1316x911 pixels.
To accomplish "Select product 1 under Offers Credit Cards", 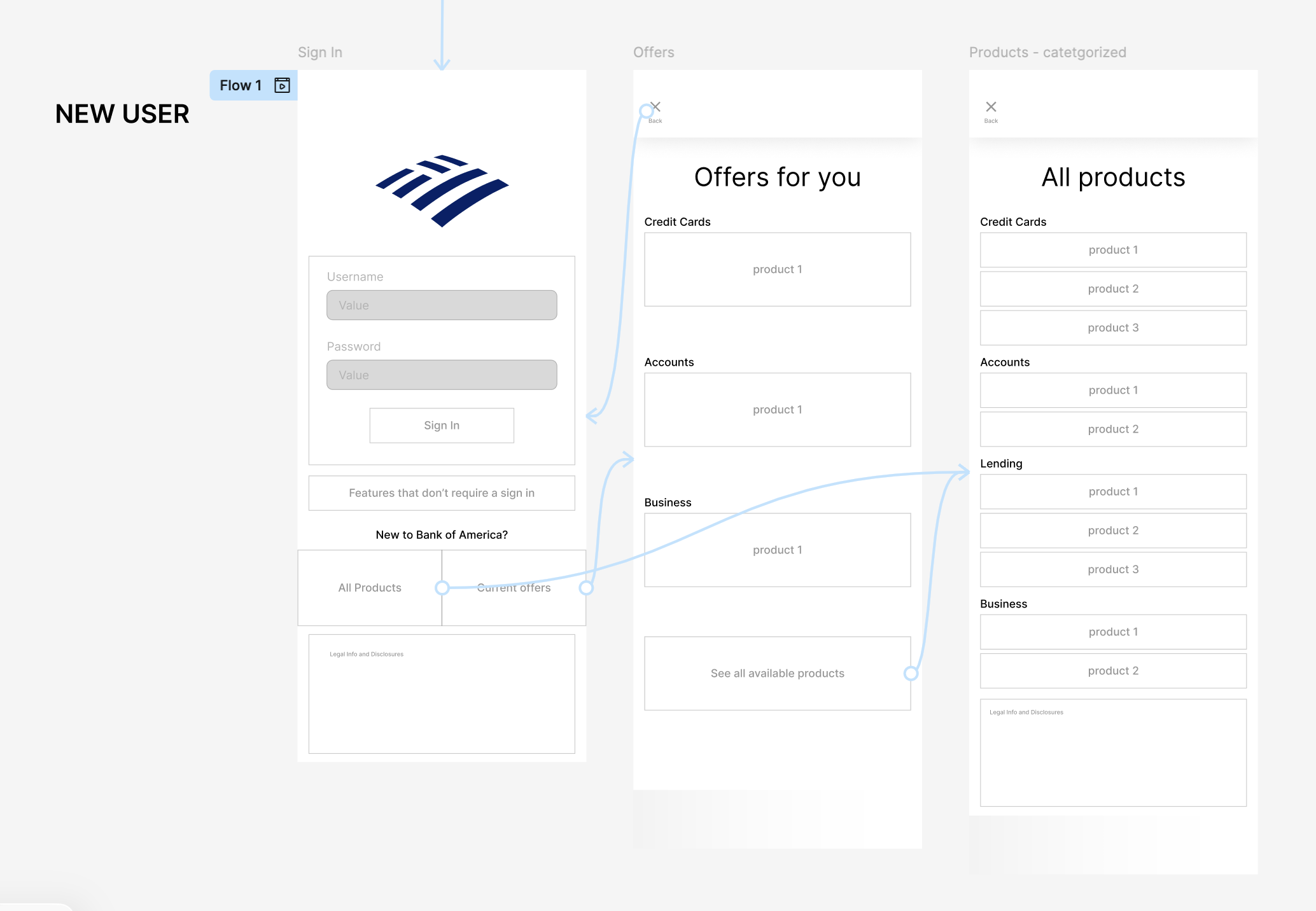I will [x=777, y=269].
